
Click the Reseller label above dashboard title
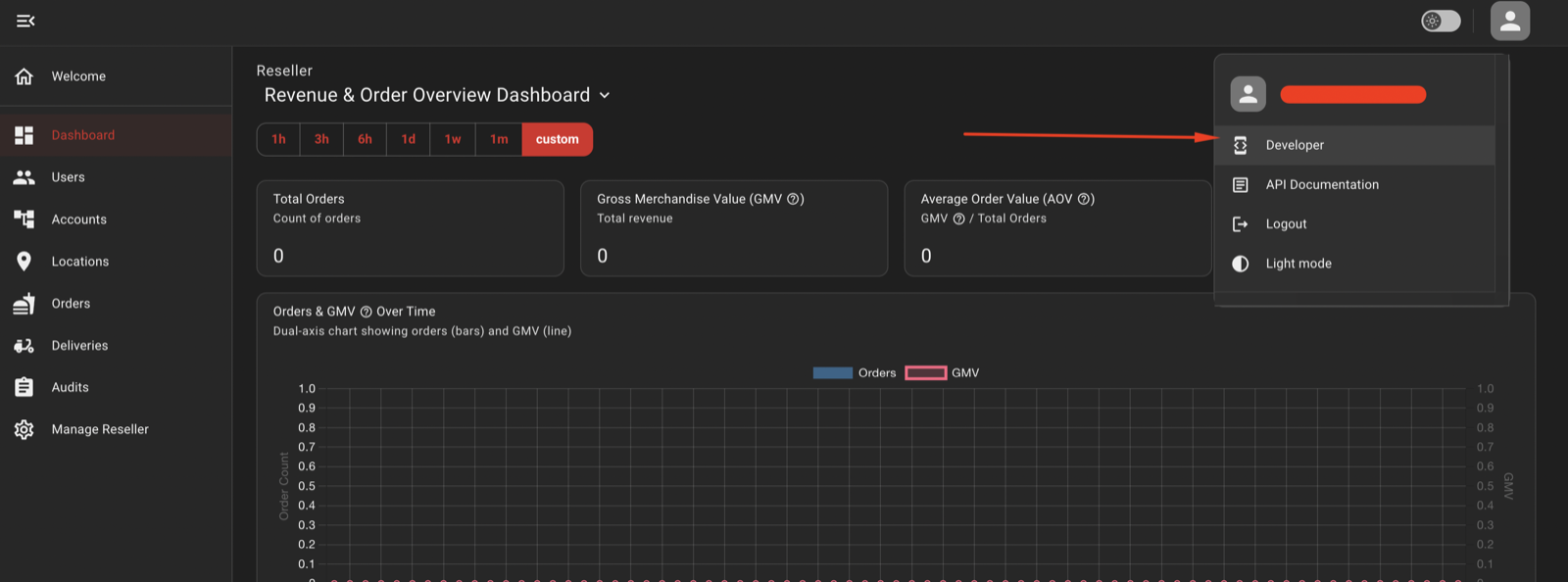coord(284,71)
